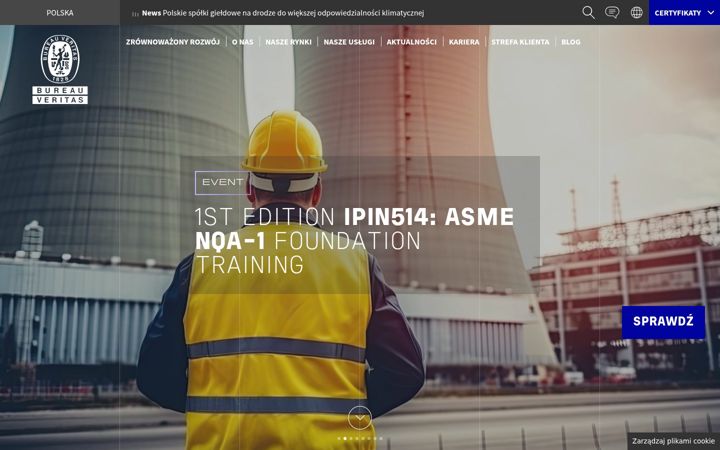Open Zarządzaj plikami cookie link
The height and width of the screenshot is (450, 720).
pos(674,441)
